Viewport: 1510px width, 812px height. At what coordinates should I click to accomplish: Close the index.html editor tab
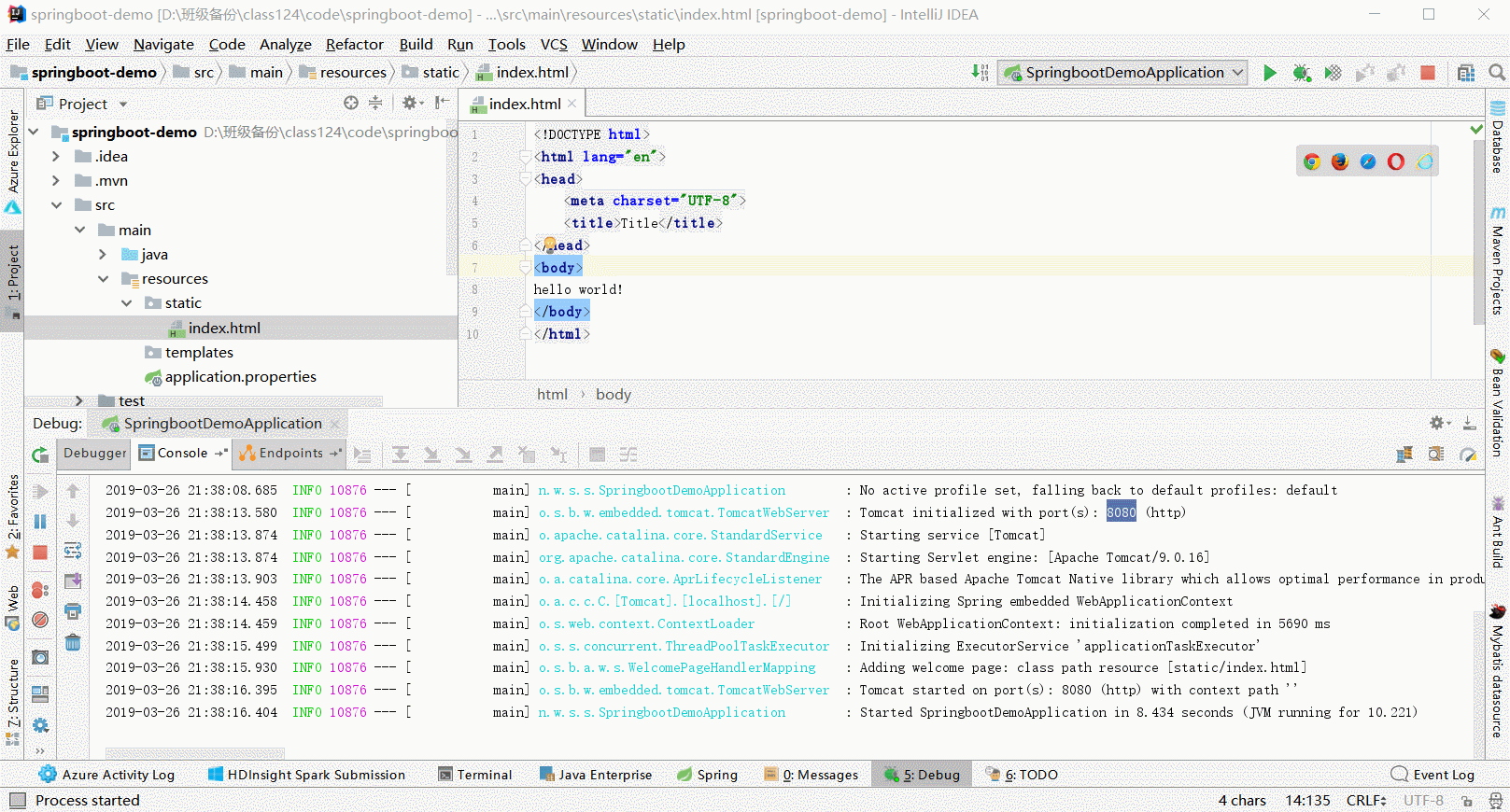tap(572, 104)
